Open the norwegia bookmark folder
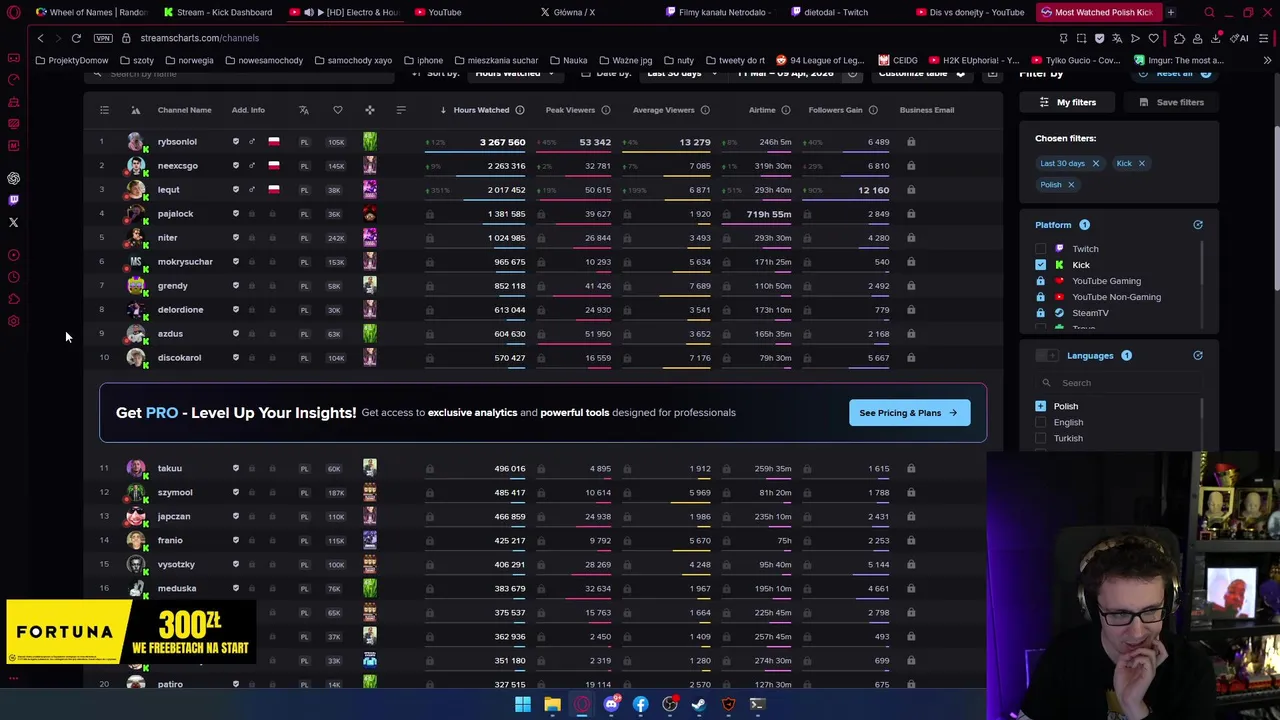The width and height of the screenshot is (1280, 720). [188, 60]
